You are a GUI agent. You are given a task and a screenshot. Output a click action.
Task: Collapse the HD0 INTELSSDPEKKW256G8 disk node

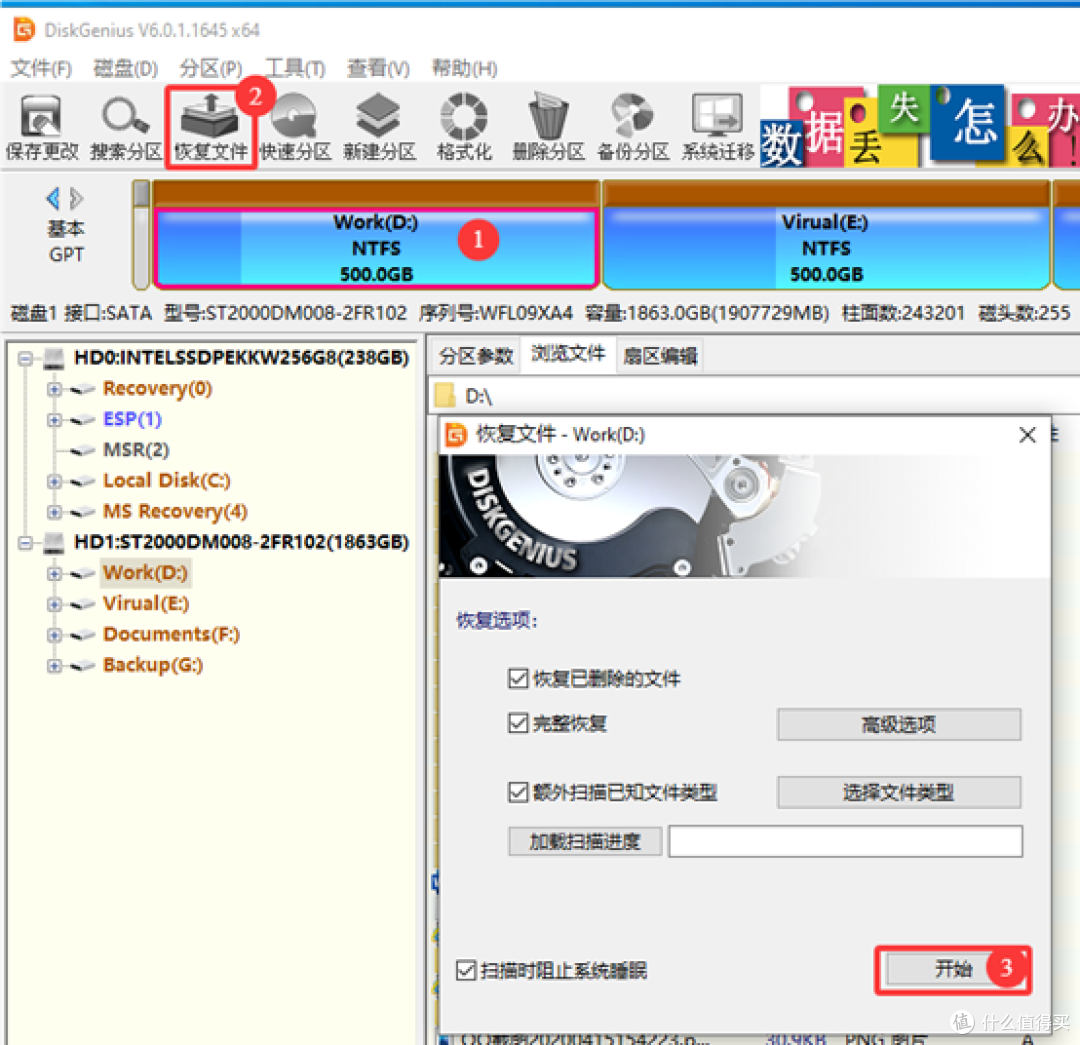[25, 358]
